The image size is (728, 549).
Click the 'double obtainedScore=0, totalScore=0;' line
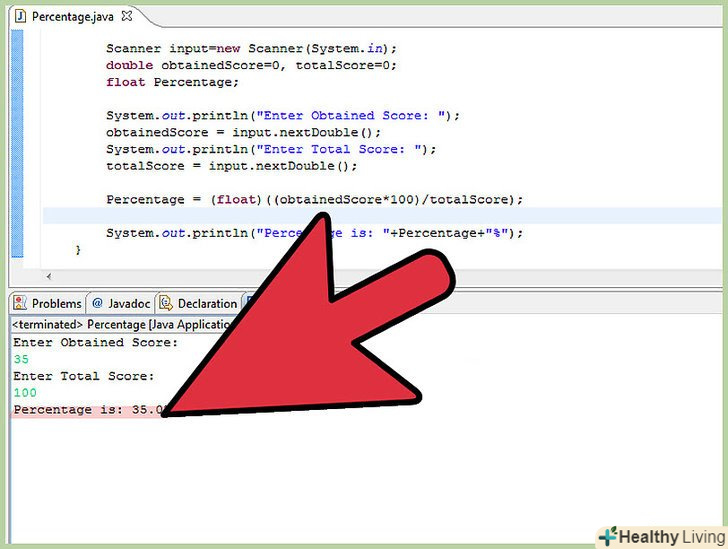pos(251,65)
